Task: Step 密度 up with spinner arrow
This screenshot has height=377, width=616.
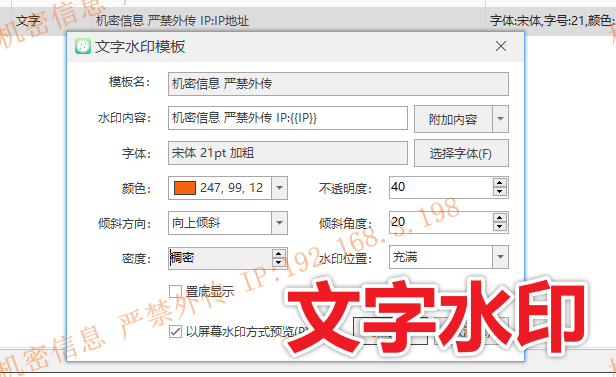Action: point(279,254)
